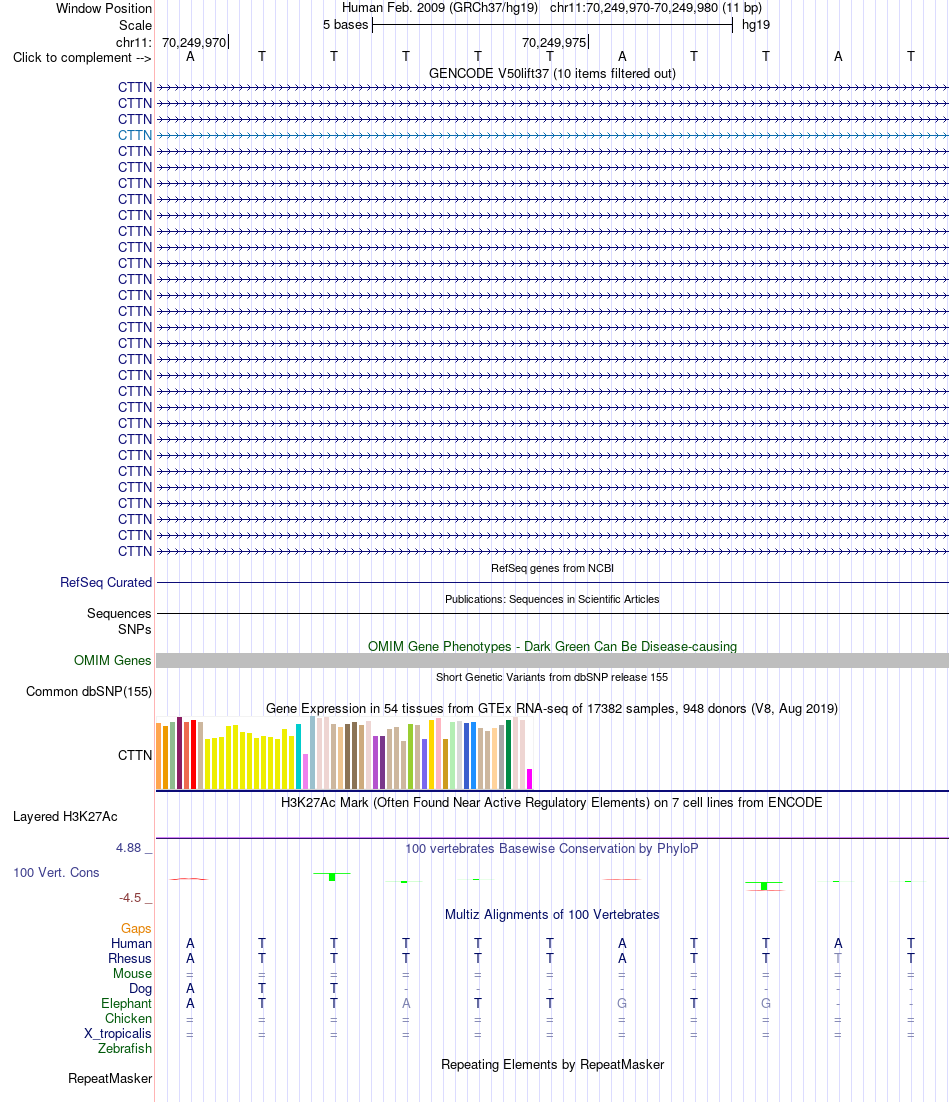Select the light blue highlighted CTTN transcript label

point(135,135)
